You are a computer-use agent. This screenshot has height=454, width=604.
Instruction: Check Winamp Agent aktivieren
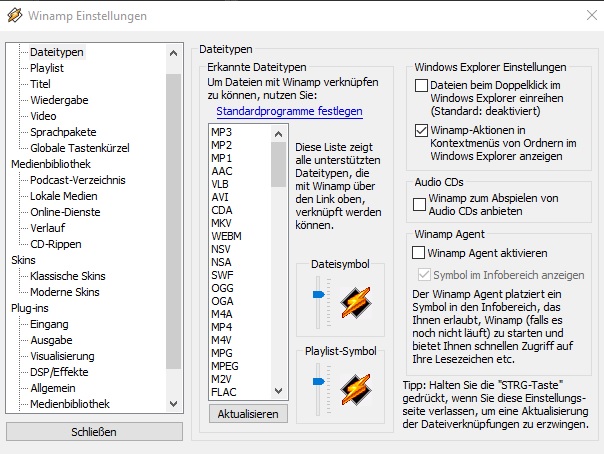click(x=418, y=253)
